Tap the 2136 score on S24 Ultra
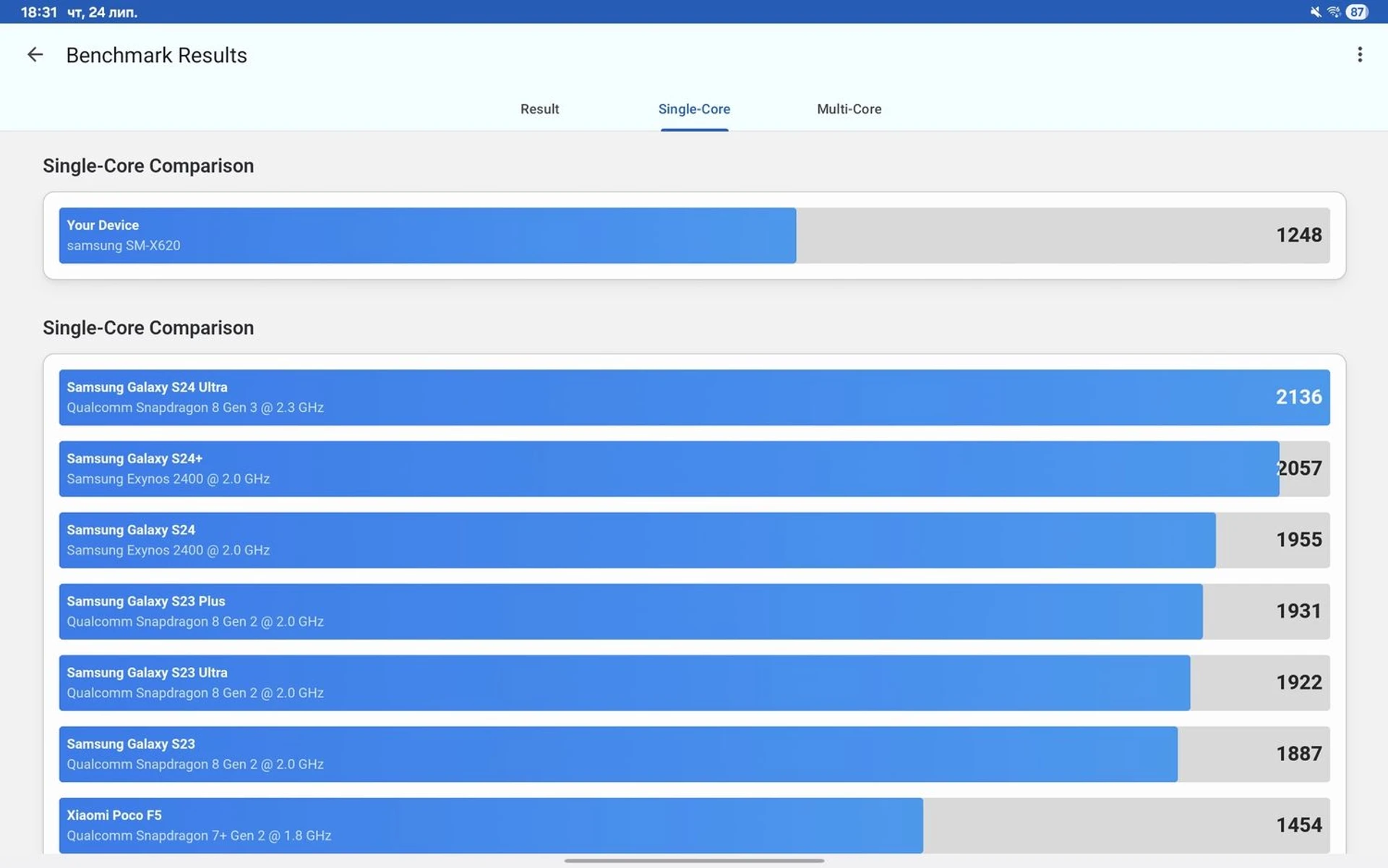Image resolution: width=1388 pixels, height=868 pixels. pyautogui.click(x=1298, y=398)
